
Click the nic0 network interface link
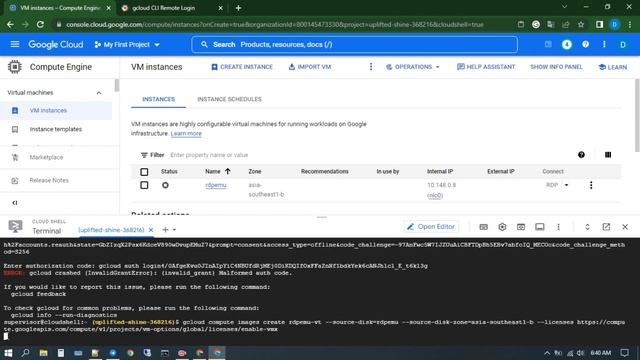pyautogui.click(x=435, y=196)
